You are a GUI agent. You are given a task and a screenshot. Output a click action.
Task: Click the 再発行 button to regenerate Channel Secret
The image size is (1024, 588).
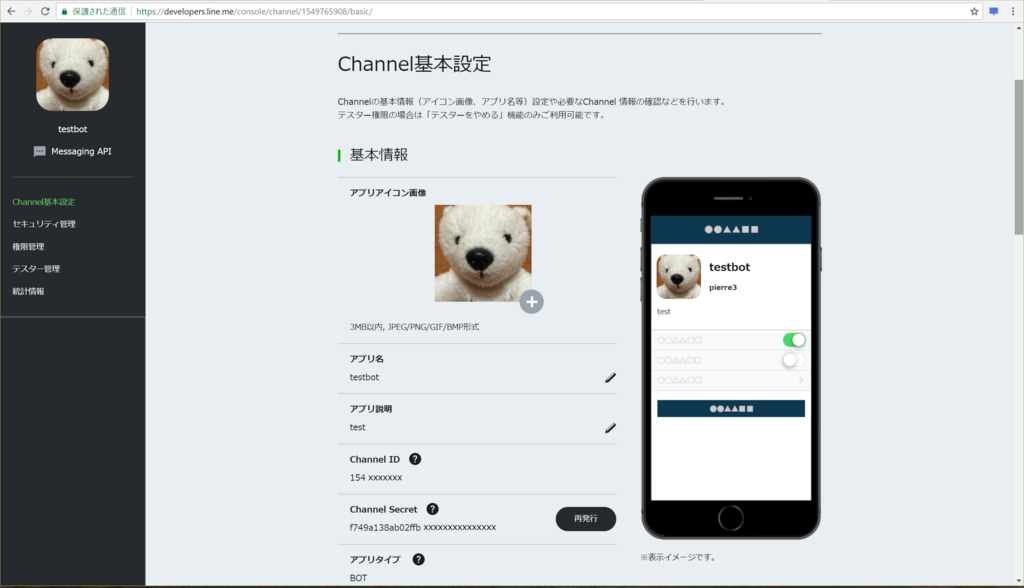(584, 519)
